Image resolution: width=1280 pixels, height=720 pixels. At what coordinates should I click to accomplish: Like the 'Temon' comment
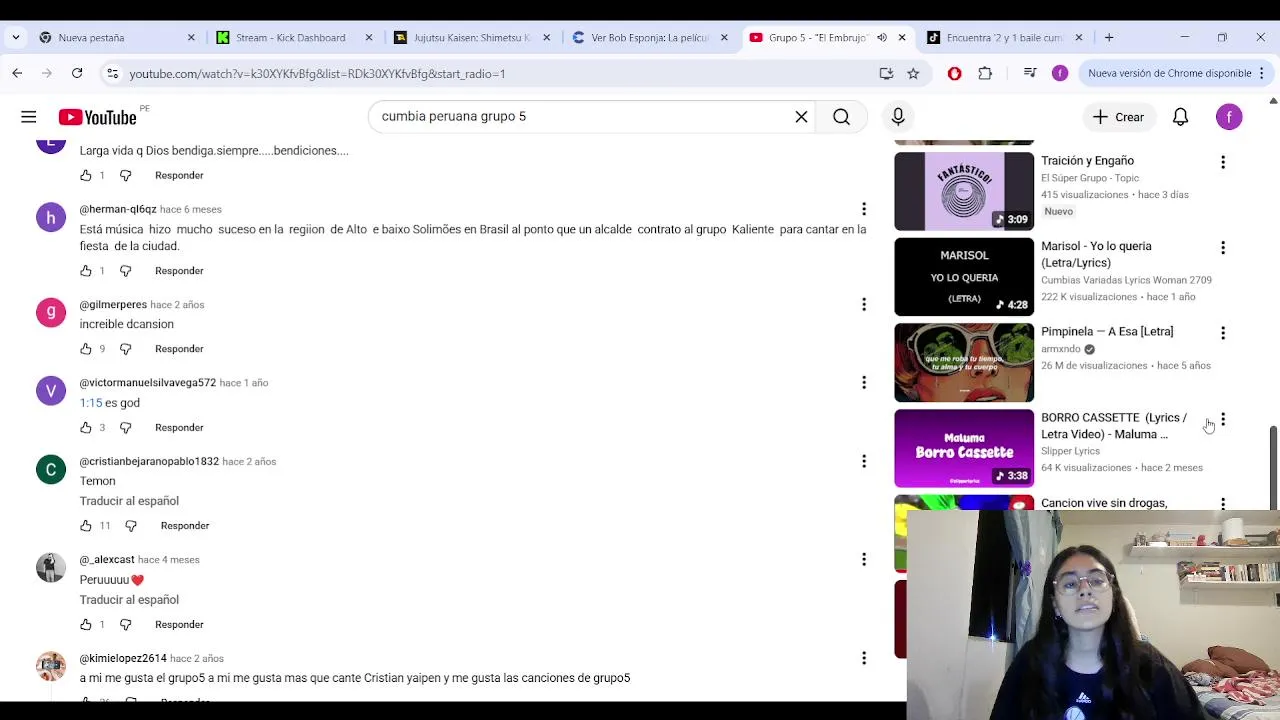86,526
